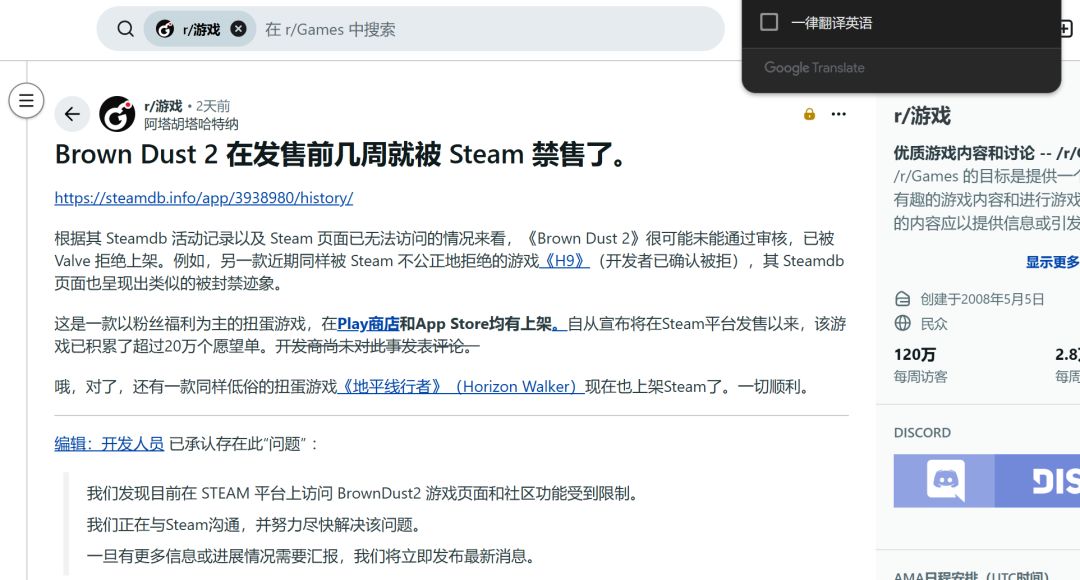
Task: Click the post title Brown Dust 2 heading
Action: [343, 154]
